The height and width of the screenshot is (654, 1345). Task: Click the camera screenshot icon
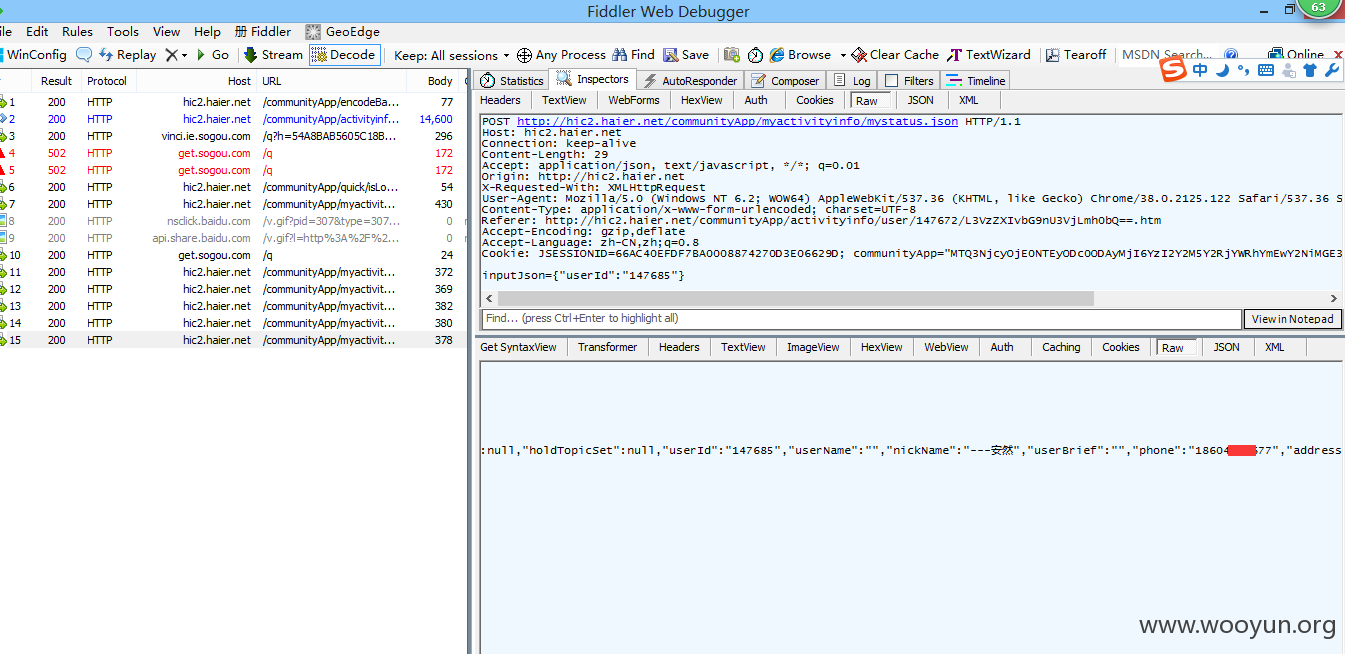(732, 55)
